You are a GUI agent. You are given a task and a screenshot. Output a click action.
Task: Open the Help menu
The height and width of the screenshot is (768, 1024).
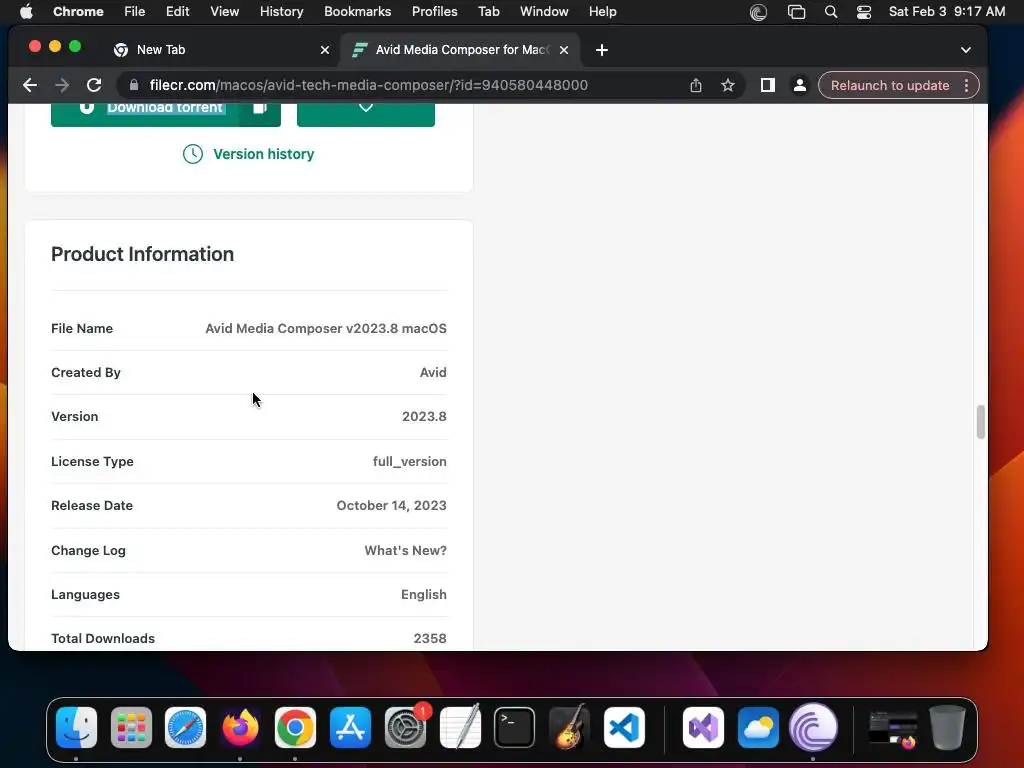tap(602, 12)
